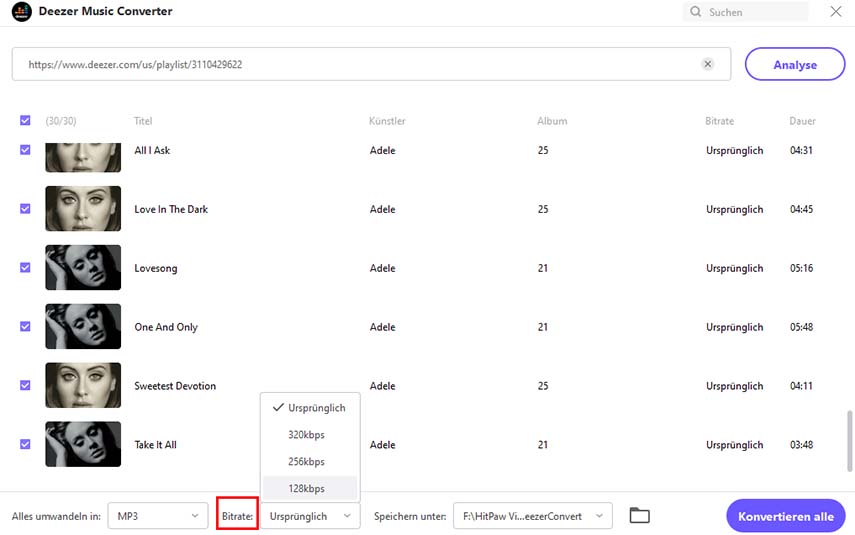
Task: Uncheck the Love In The Dark checkbox
Action: tap(25, 208)
